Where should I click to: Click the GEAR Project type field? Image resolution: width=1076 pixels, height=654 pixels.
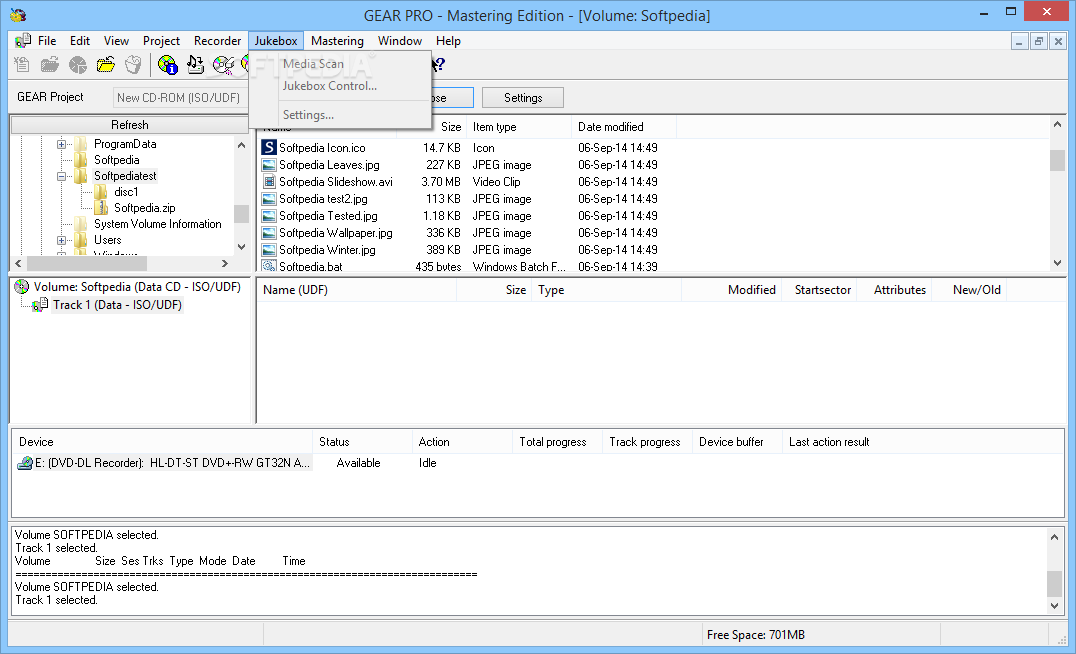[180, 97]
